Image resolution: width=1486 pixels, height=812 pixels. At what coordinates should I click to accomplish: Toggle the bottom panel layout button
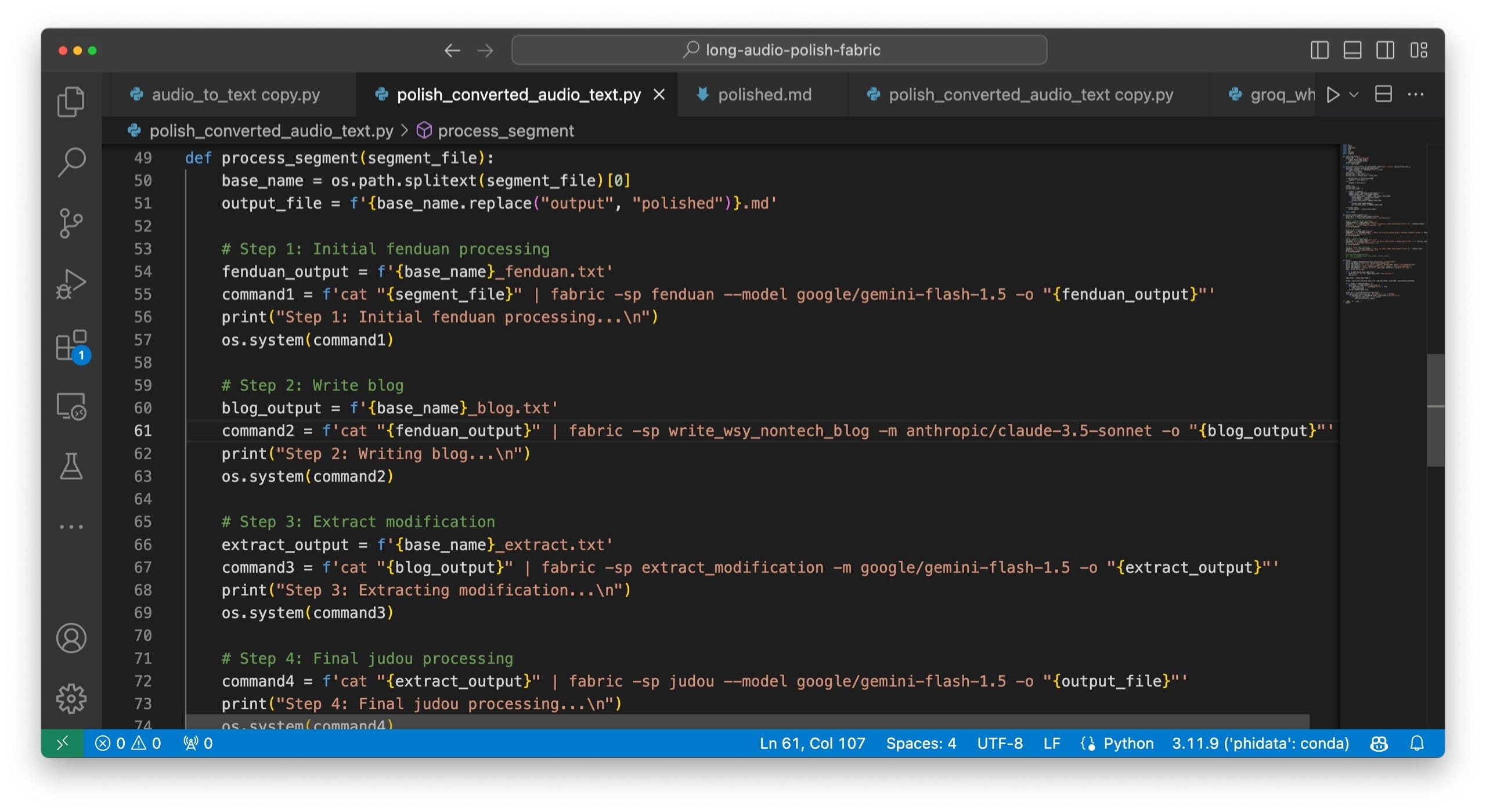pos(1352,50)
